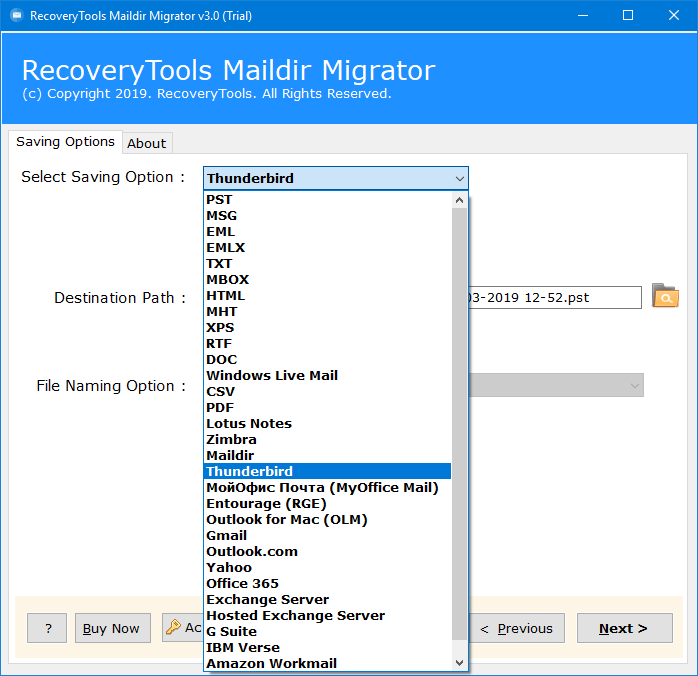Pick MBOX from the dropdown list

[327, 279]
